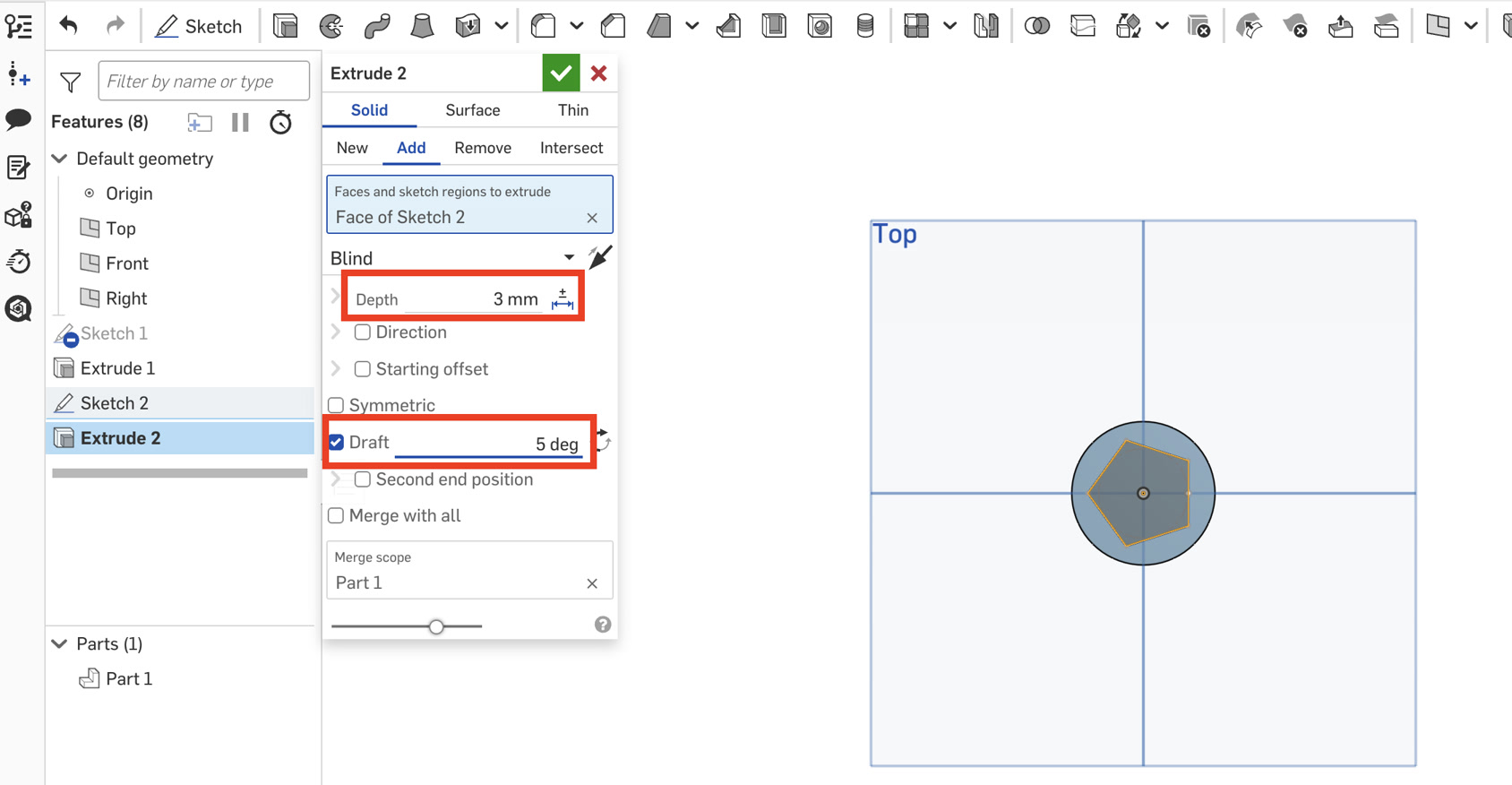Open the Comments sidebar icon
This screenshot has height=785, width=1512.
point(18,119)
